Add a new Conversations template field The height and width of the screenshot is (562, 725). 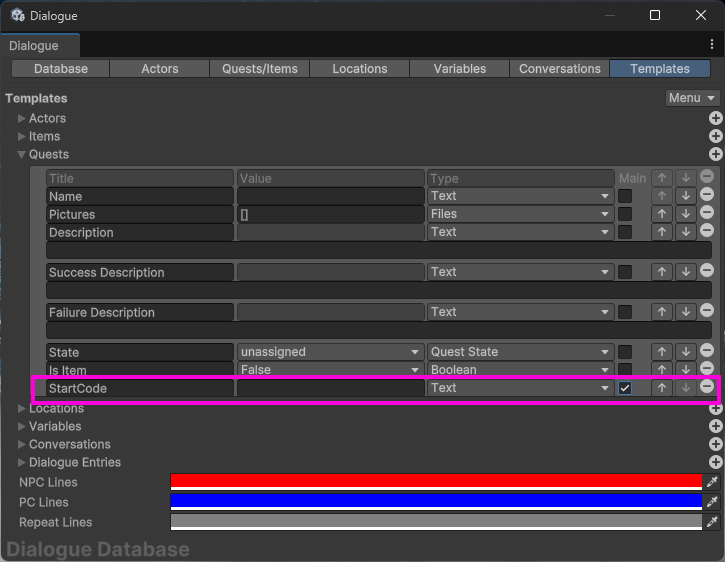pos(715,444)
